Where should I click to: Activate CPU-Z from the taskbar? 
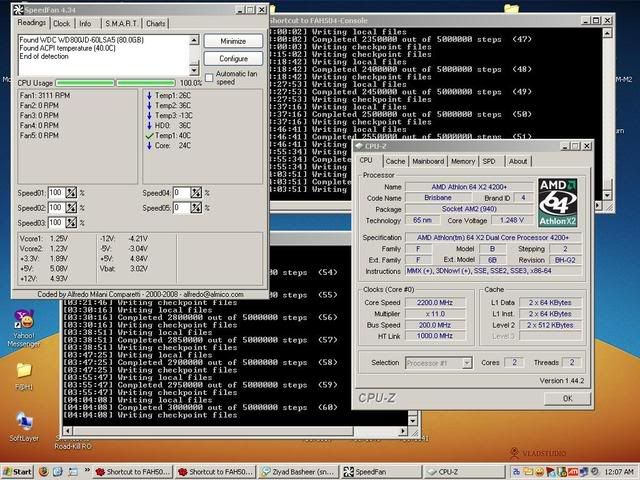tap(463, 472)
